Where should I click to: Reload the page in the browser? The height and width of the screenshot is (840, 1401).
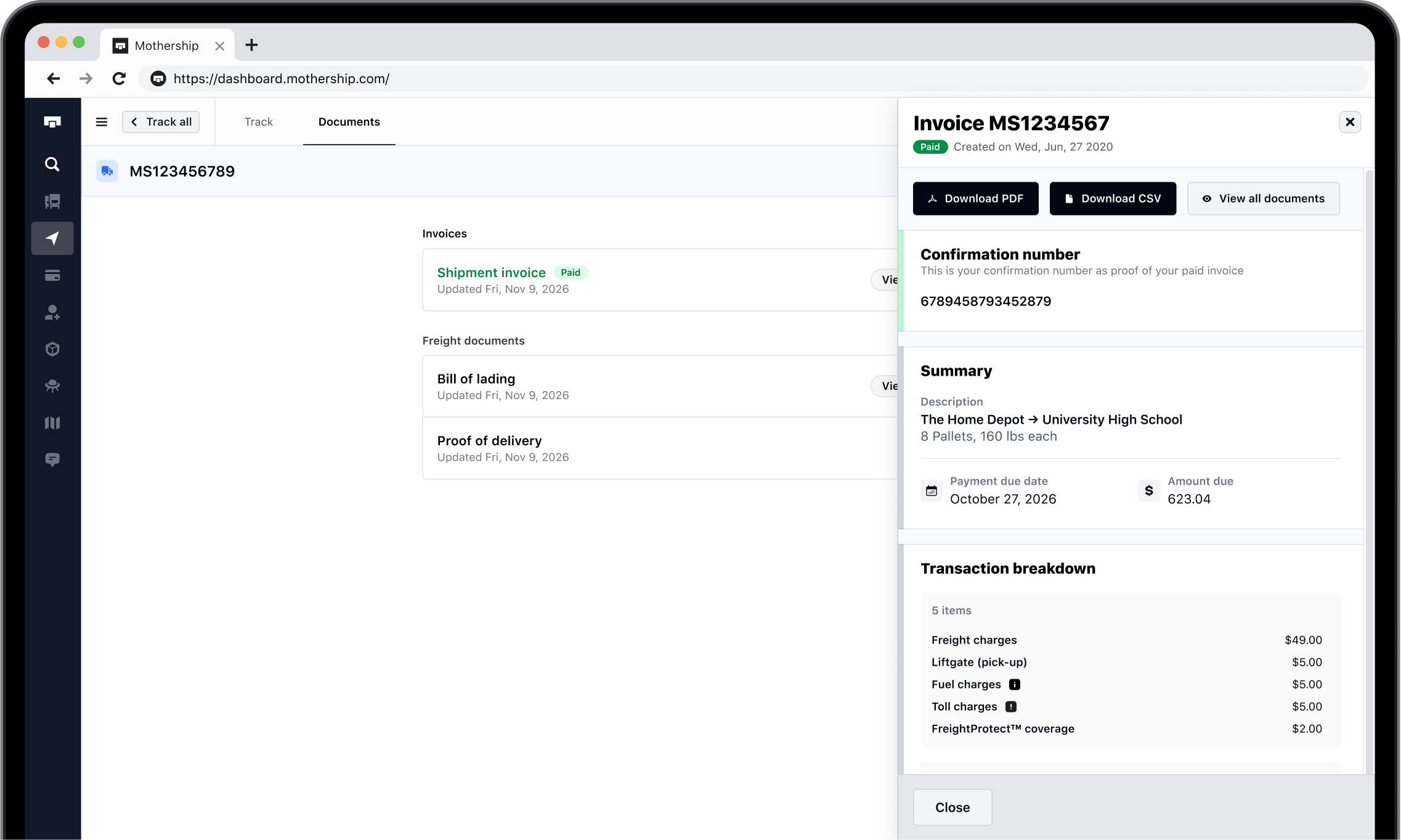[x=119, y=78]
